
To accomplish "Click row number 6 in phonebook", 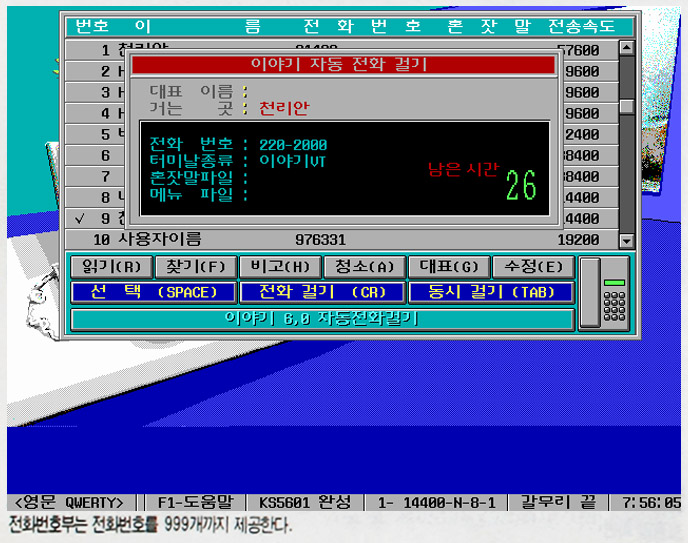I will coord(105,156).
